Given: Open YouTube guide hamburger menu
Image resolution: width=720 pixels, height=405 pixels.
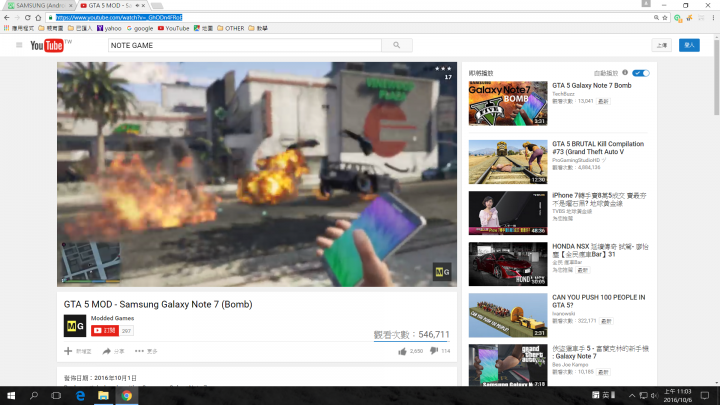Looking at the screenshot, I should 19,45.
